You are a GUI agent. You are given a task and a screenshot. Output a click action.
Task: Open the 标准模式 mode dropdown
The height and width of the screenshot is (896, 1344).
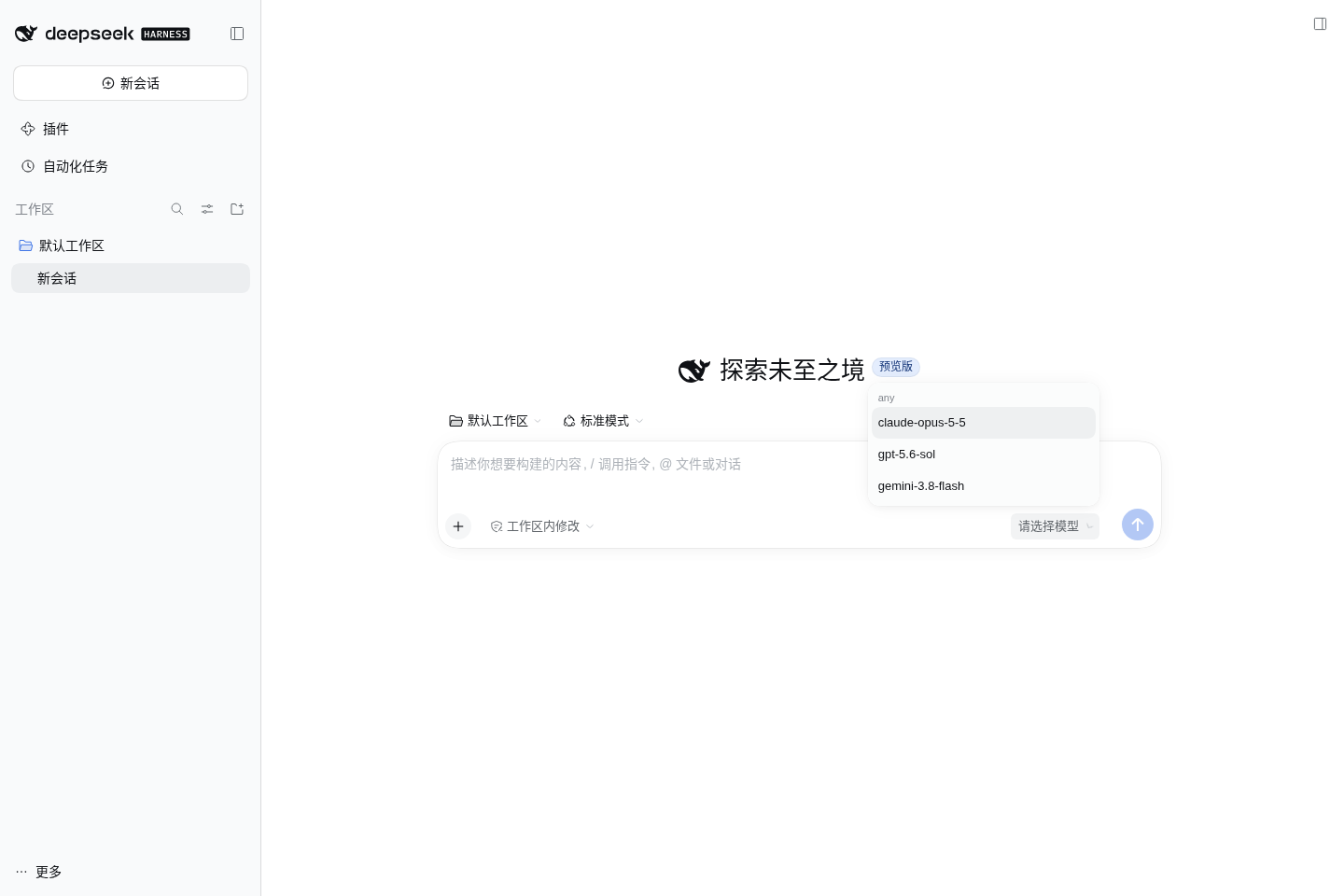(604, 421)
